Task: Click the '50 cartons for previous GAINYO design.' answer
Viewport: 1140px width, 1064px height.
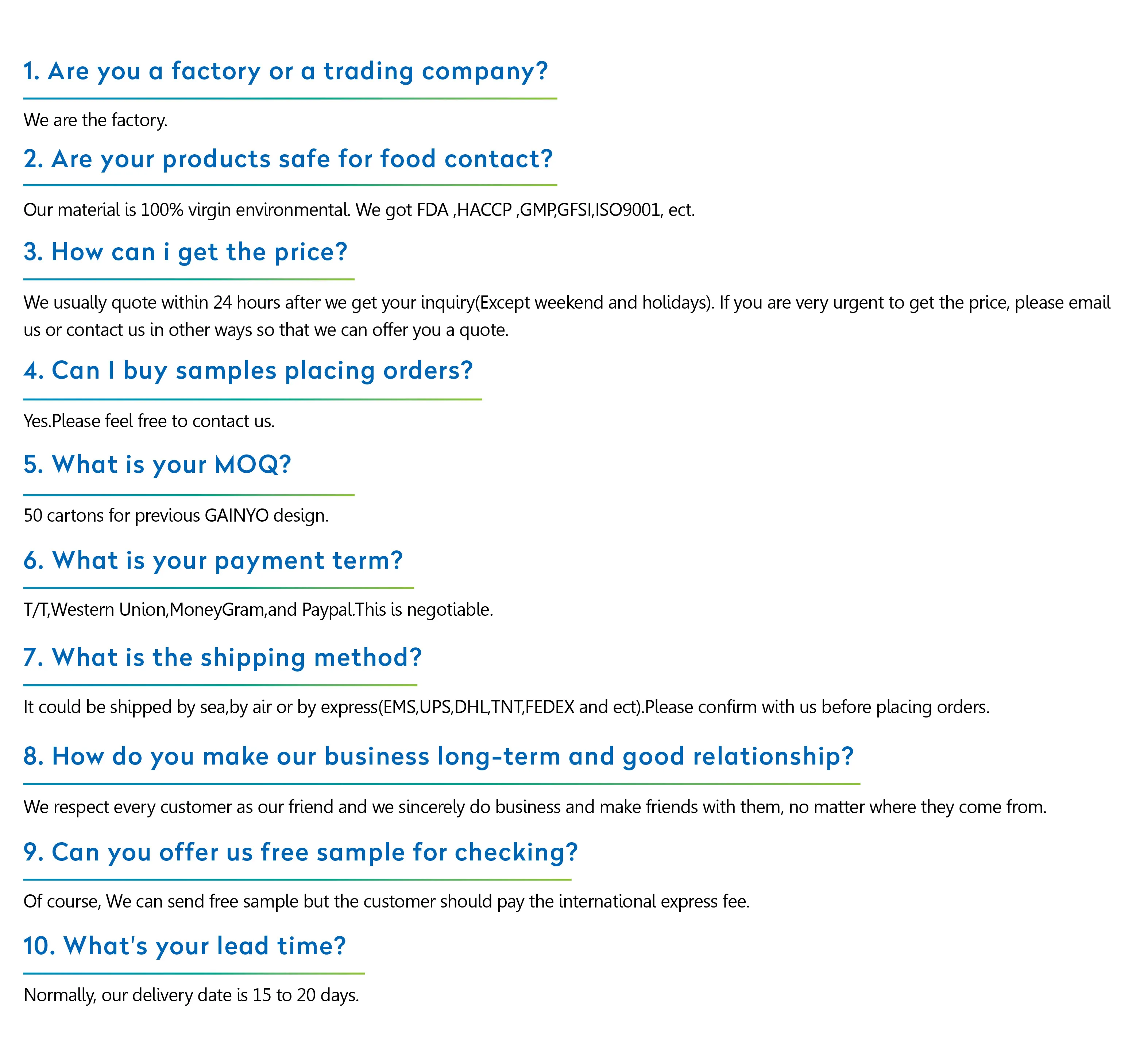Action: click(176, 516)
